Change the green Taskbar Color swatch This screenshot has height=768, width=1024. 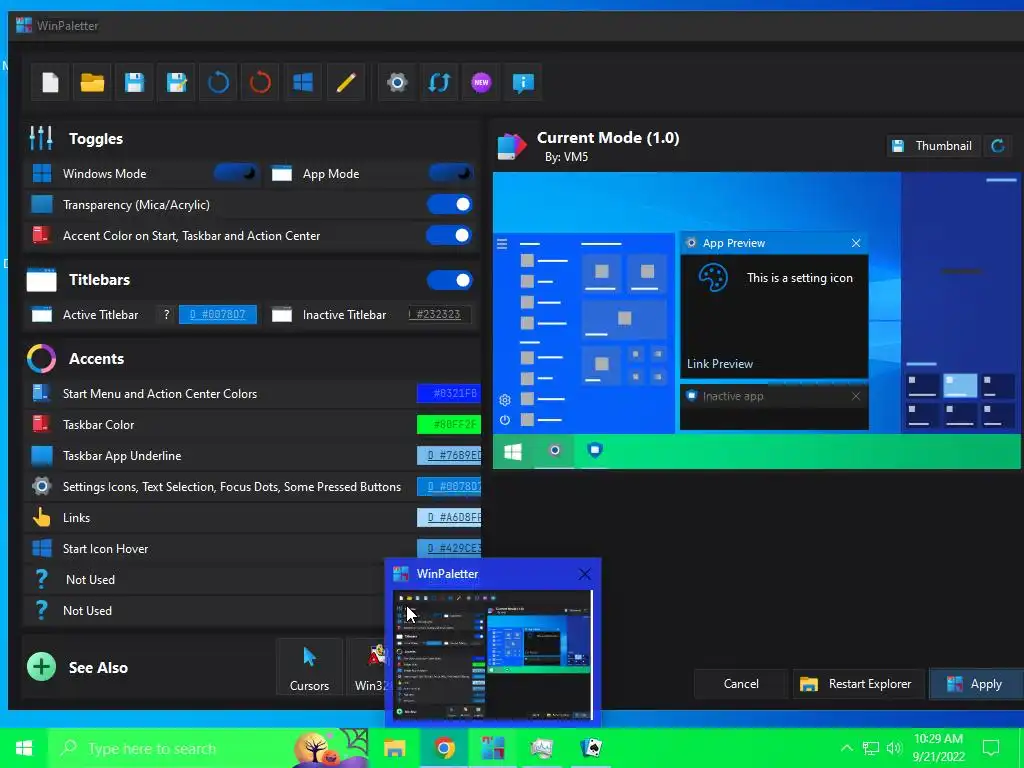point(449,424)
